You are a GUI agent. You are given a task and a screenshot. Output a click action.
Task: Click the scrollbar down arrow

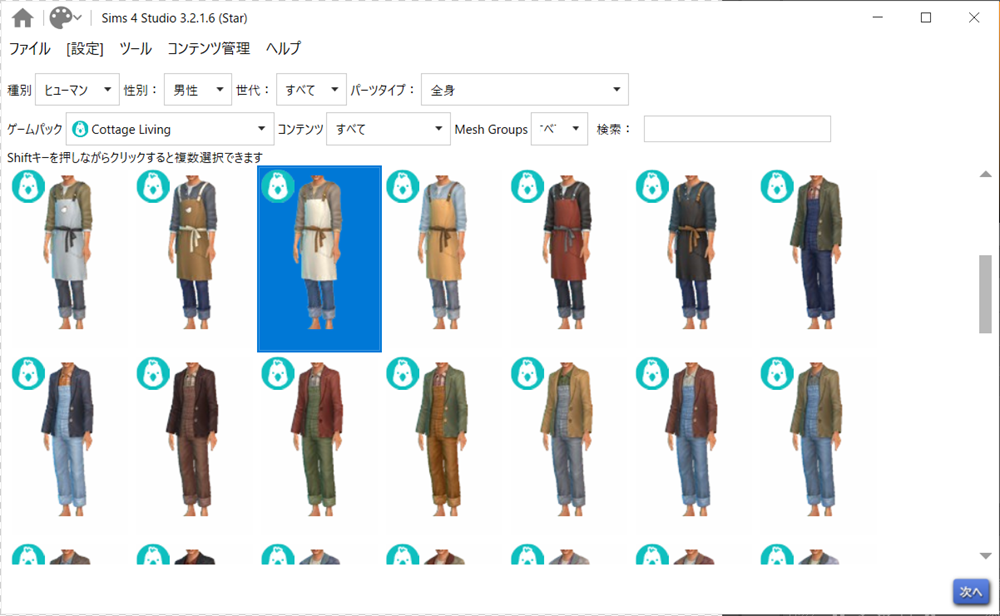[x=985, y=556]
